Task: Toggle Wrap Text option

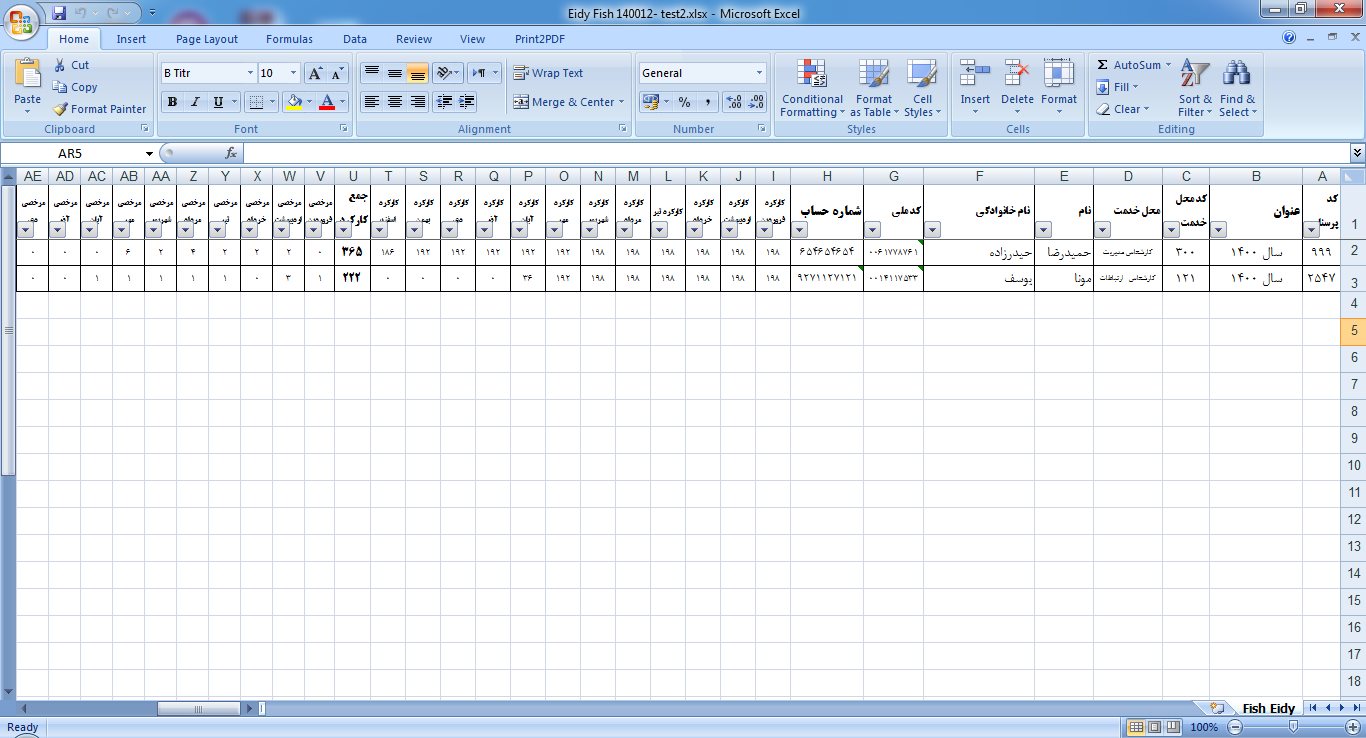Action: (548, 73)
